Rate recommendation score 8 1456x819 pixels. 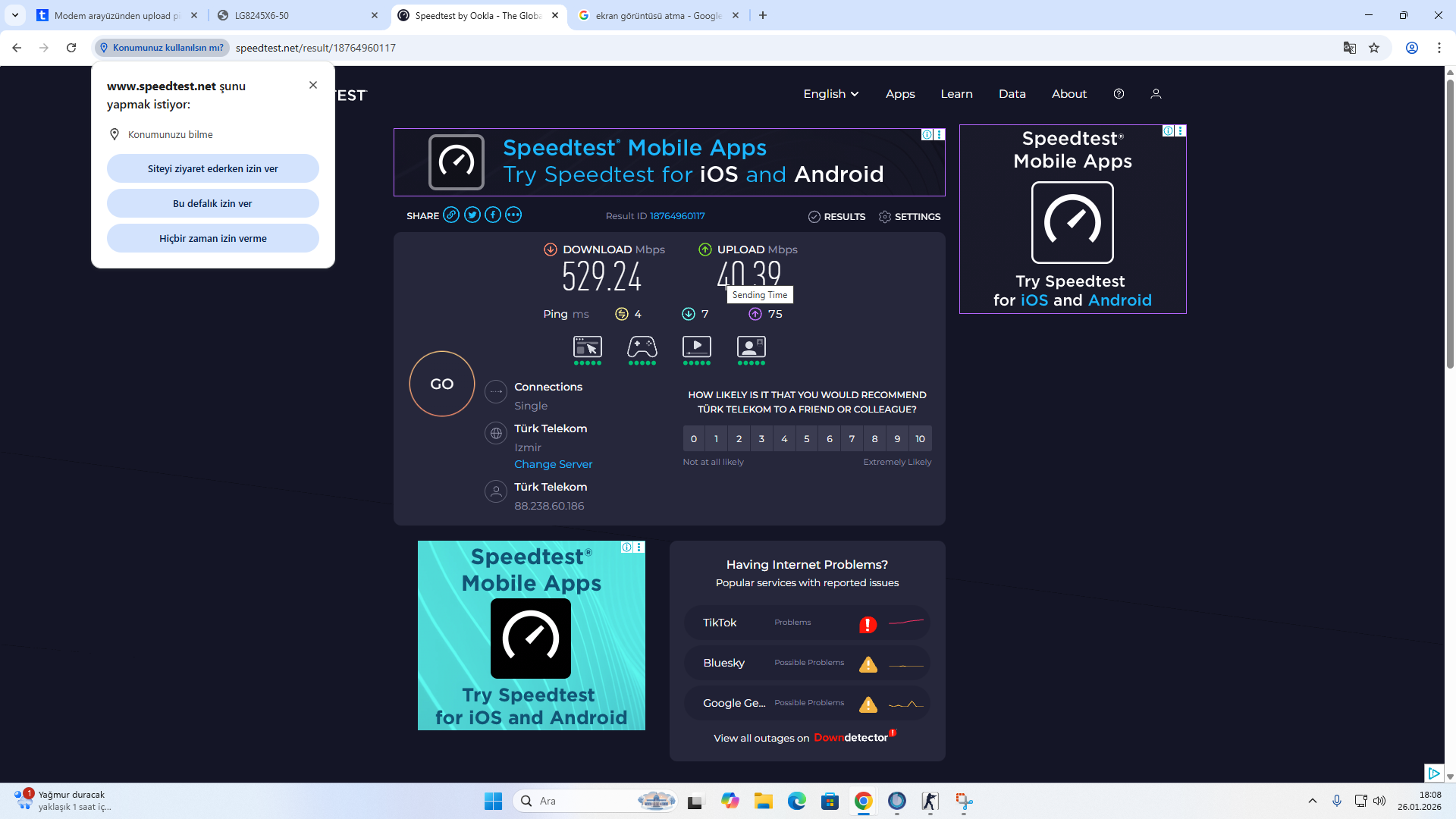[x=875, y=439]
